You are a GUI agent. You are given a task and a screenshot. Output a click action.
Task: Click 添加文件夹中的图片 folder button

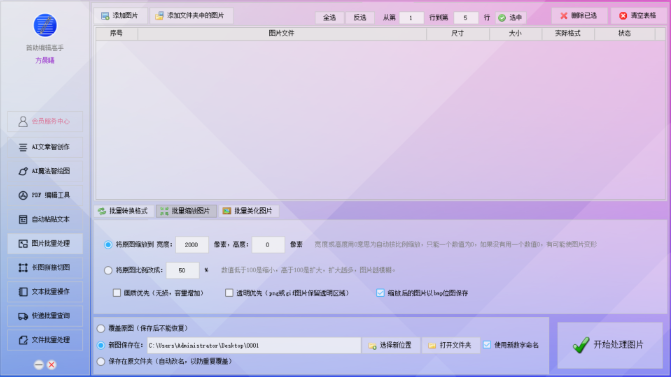pos(191,16)
